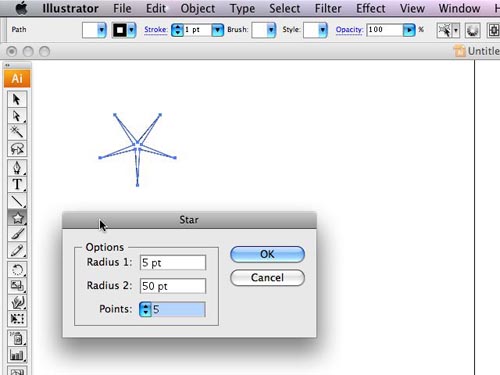Select the black arrow Selection tool
Image resolution: width=500 pixels, height=375 pixels.
[17, 99]
